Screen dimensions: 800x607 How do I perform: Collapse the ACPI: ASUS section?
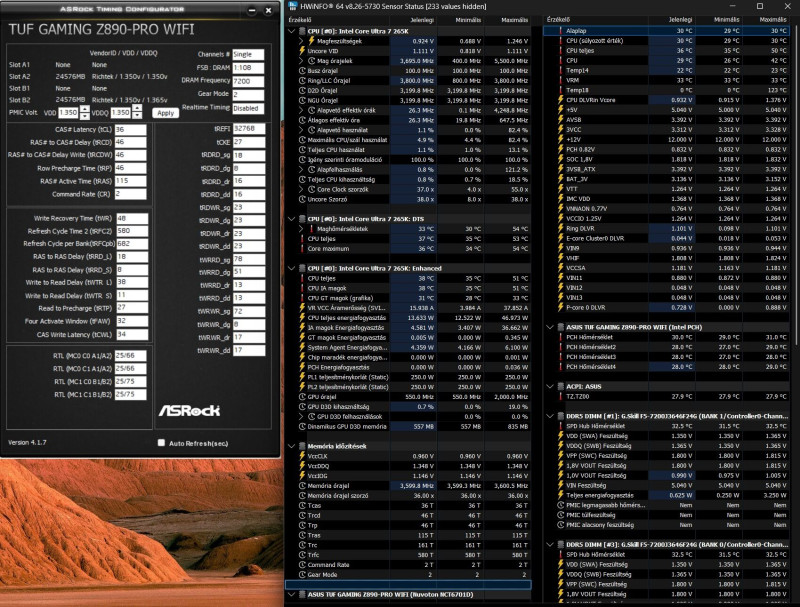pos(550,387)
